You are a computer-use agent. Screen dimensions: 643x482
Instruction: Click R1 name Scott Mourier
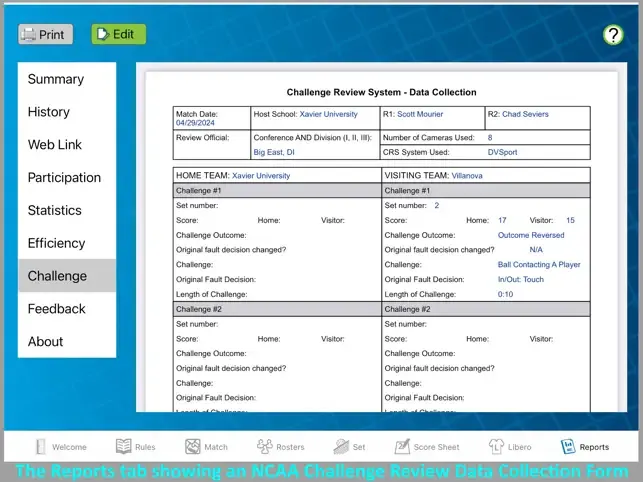tap(420, 114)
